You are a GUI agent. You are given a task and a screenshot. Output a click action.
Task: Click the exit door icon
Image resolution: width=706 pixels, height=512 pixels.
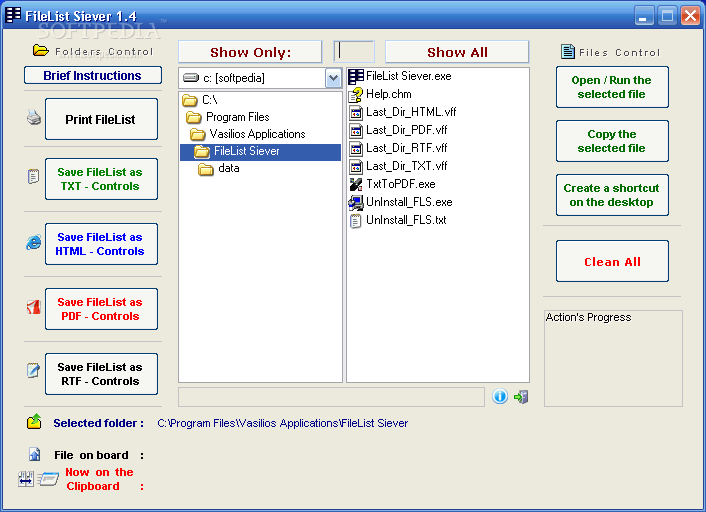click(521, 397)
